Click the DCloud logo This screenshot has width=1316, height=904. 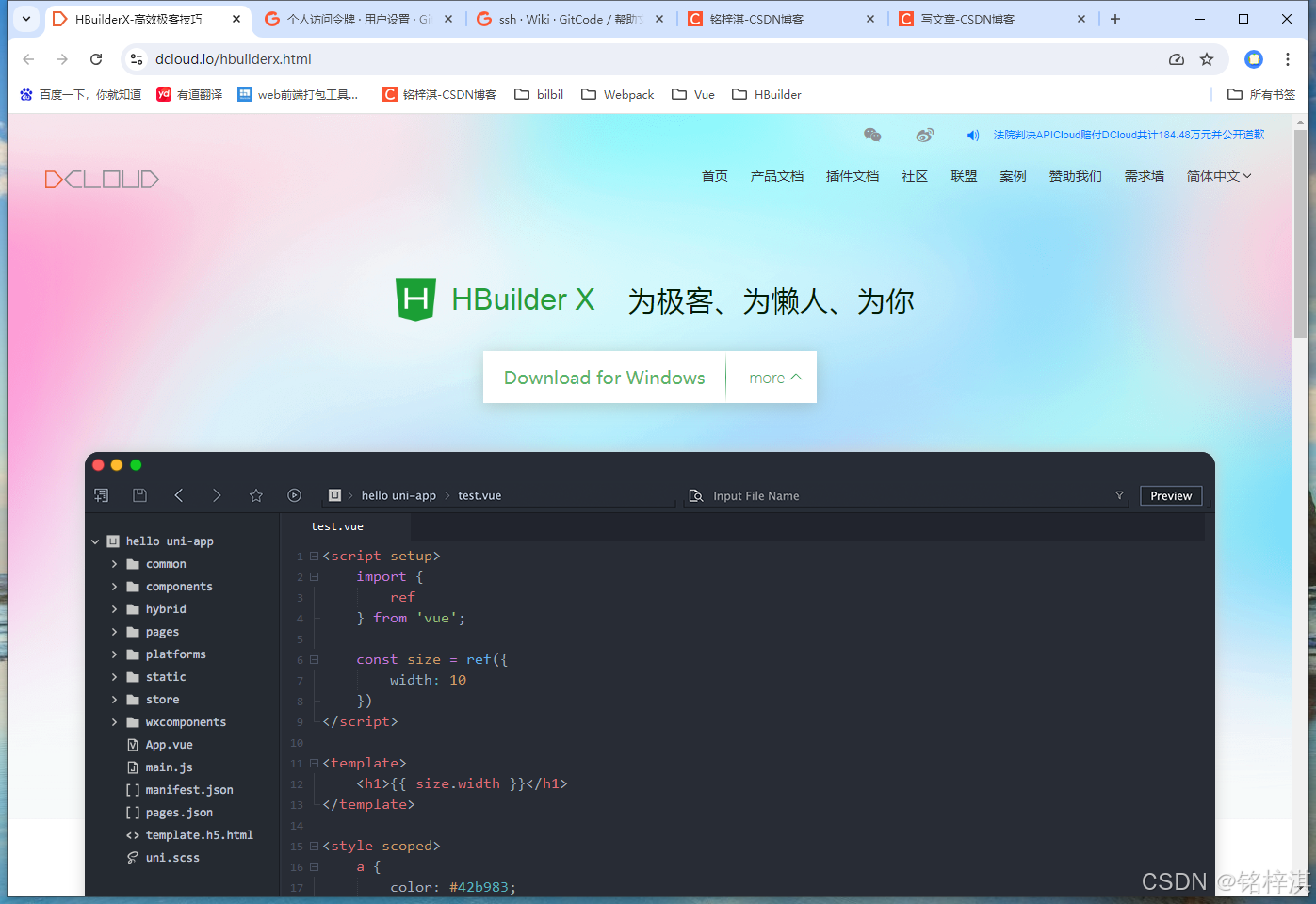click(102, 179)
